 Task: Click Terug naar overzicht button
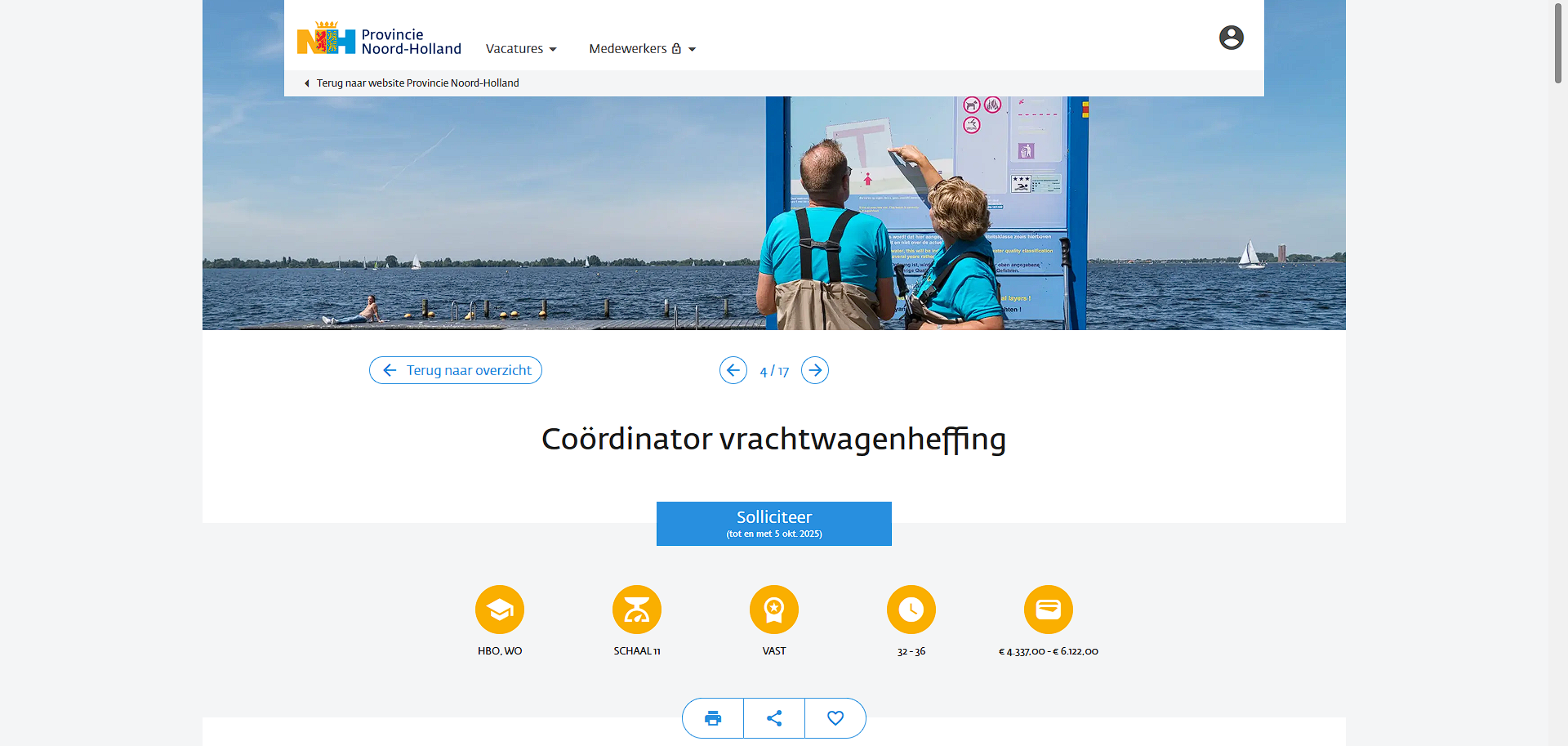pyautogui.click(x=456, y=371)
